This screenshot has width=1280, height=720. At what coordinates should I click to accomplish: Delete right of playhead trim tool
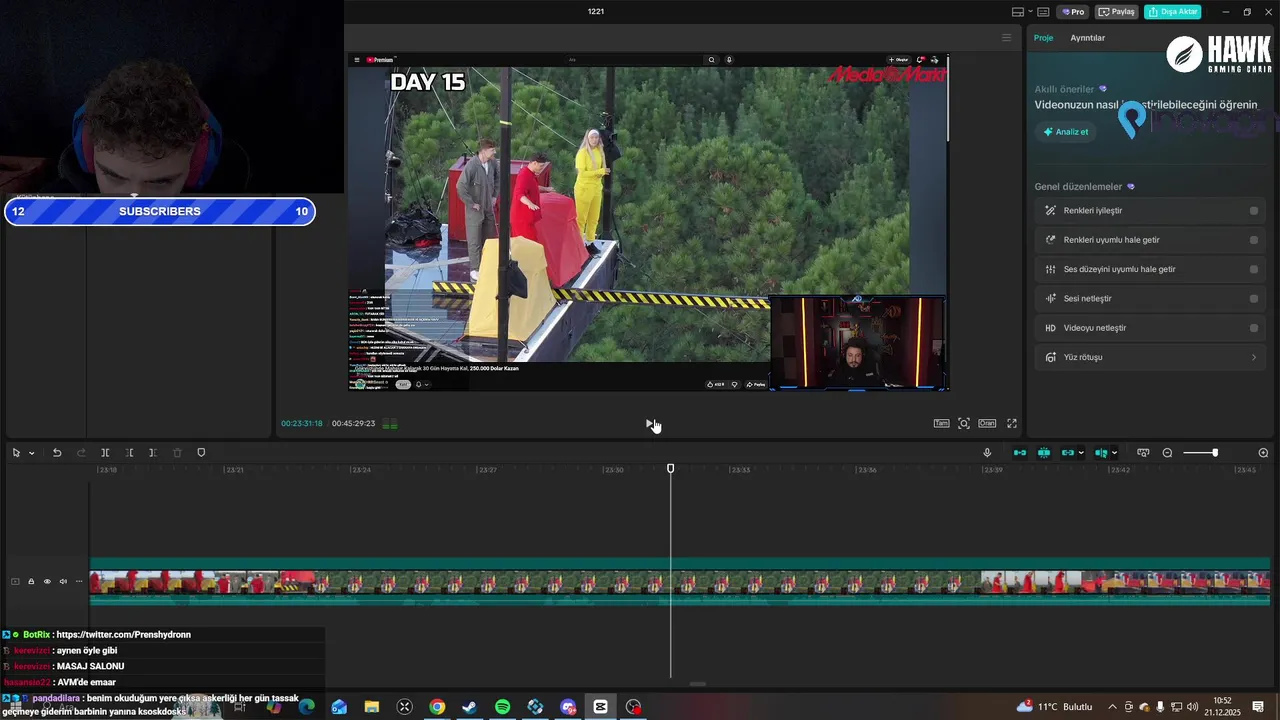tap(153, 453)
